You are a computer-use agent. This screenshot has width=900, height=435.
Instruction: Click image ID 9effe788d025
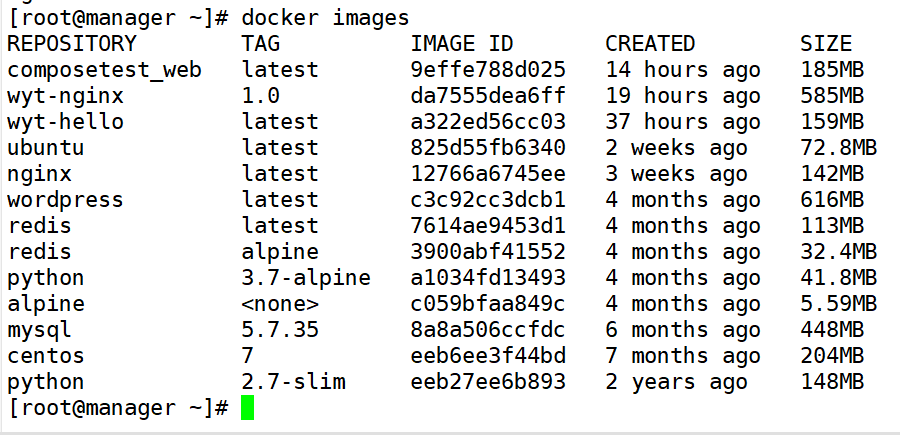point(488,69)
